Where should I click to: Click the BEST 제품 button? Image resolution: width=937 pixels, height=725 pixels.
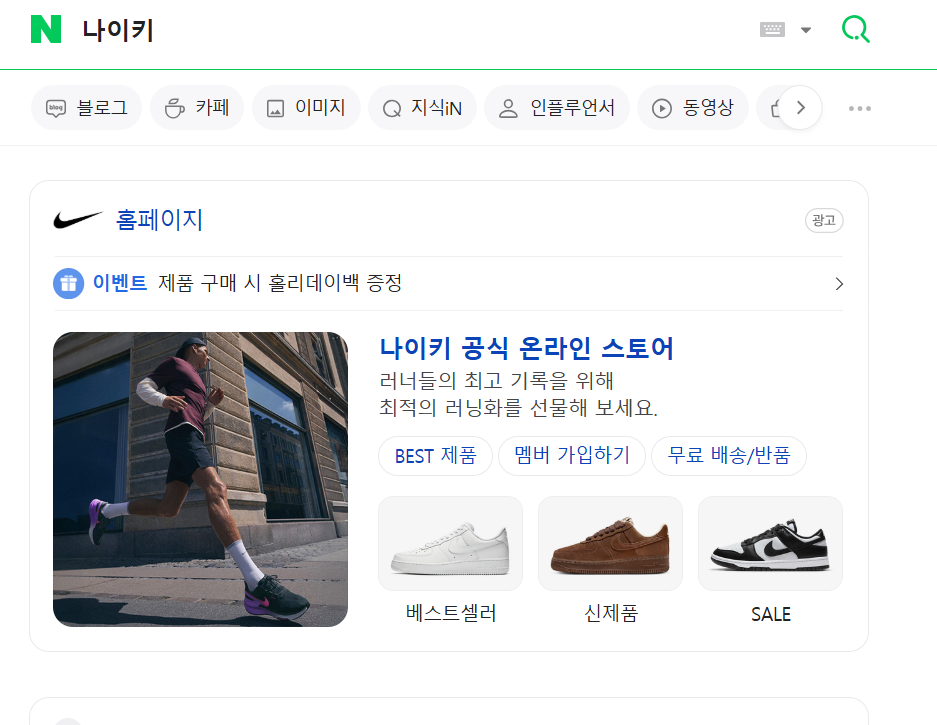(x=436, y=456)
